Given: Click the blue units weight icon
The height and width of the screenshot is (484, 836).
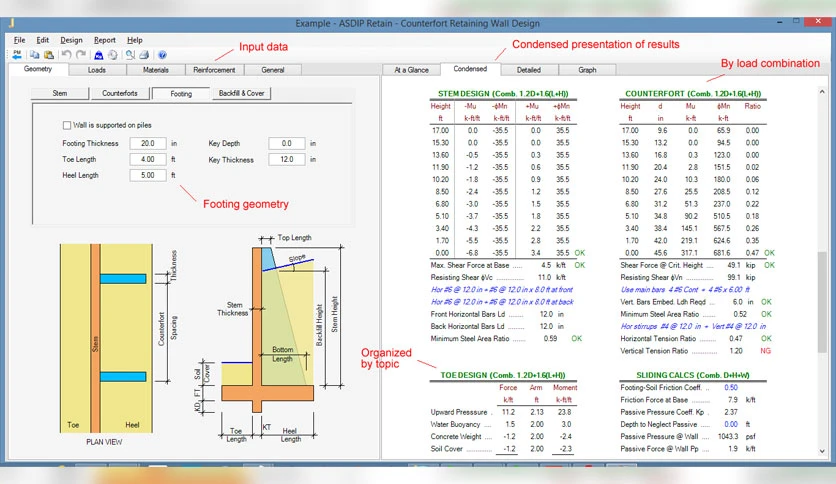Looking at the screenshot, I should pyautogui.click(x=99, y=55).
